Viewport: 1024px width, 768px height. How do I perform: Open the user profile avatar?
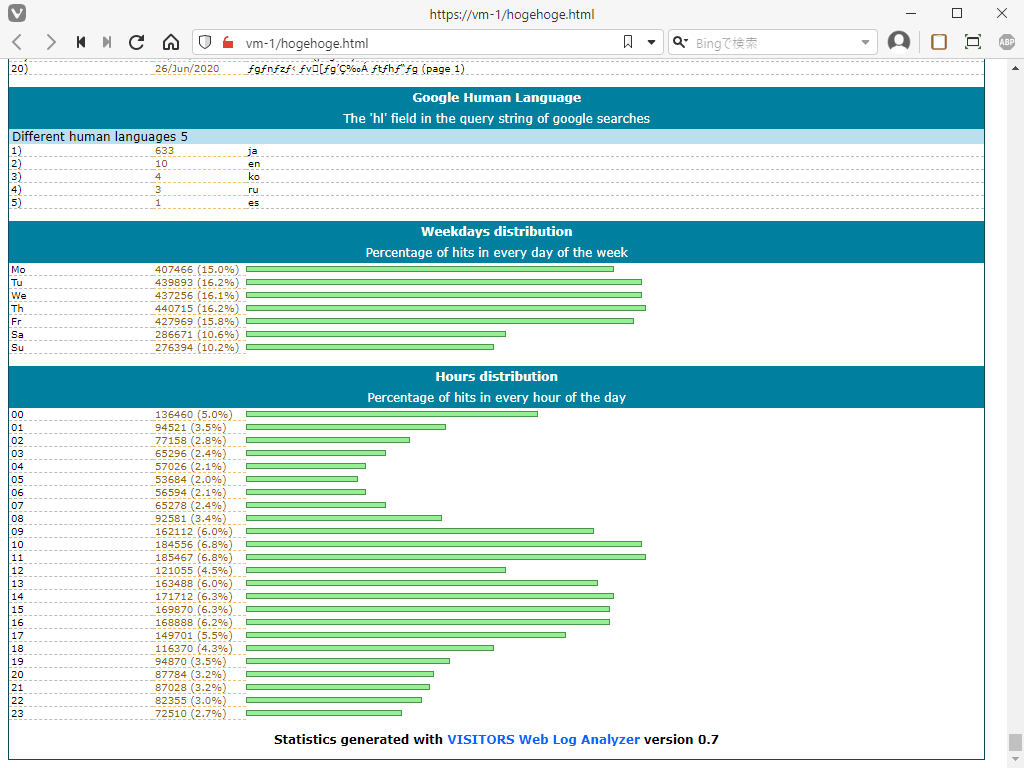pos(899,42)
